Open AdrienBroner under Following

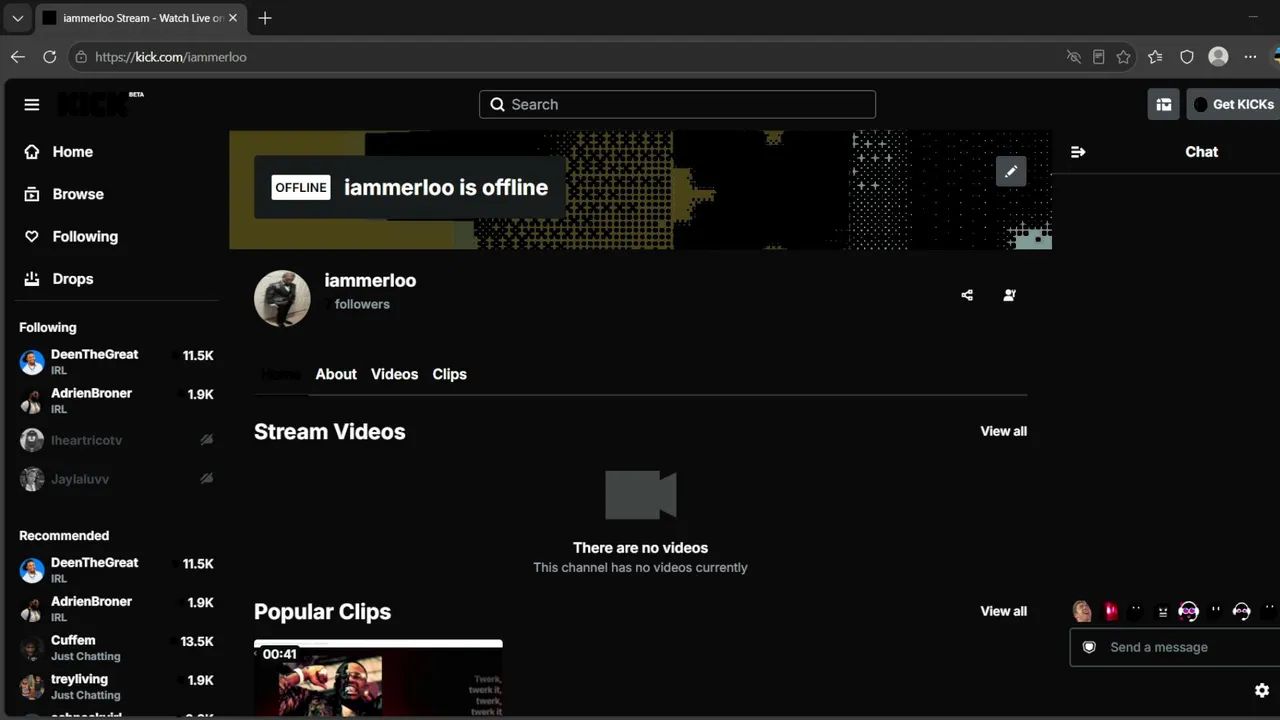(116, 401)
